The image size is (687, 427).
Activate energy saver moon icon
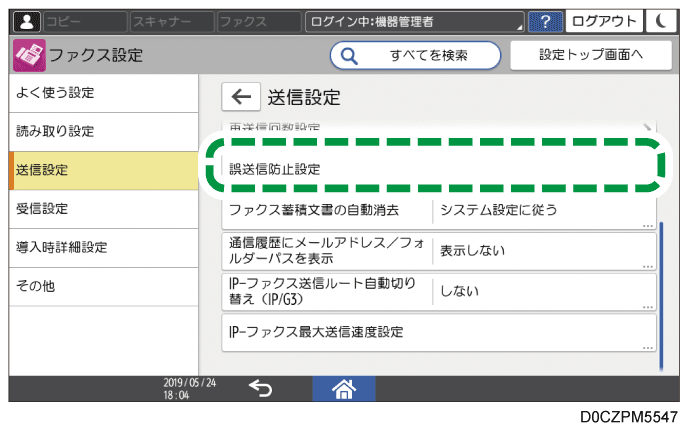pos(661,21)
